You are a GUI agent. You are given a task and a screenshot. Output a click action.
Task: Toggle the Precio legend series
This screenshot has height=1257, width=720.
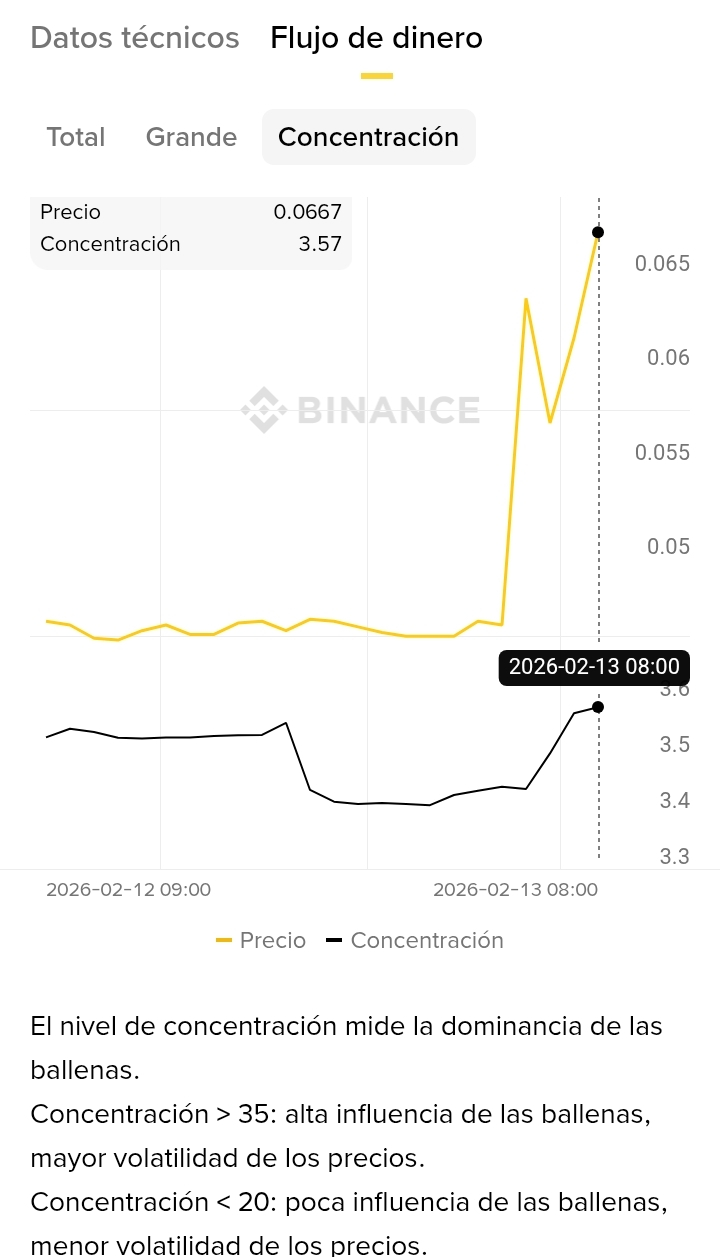click(272, 940)
